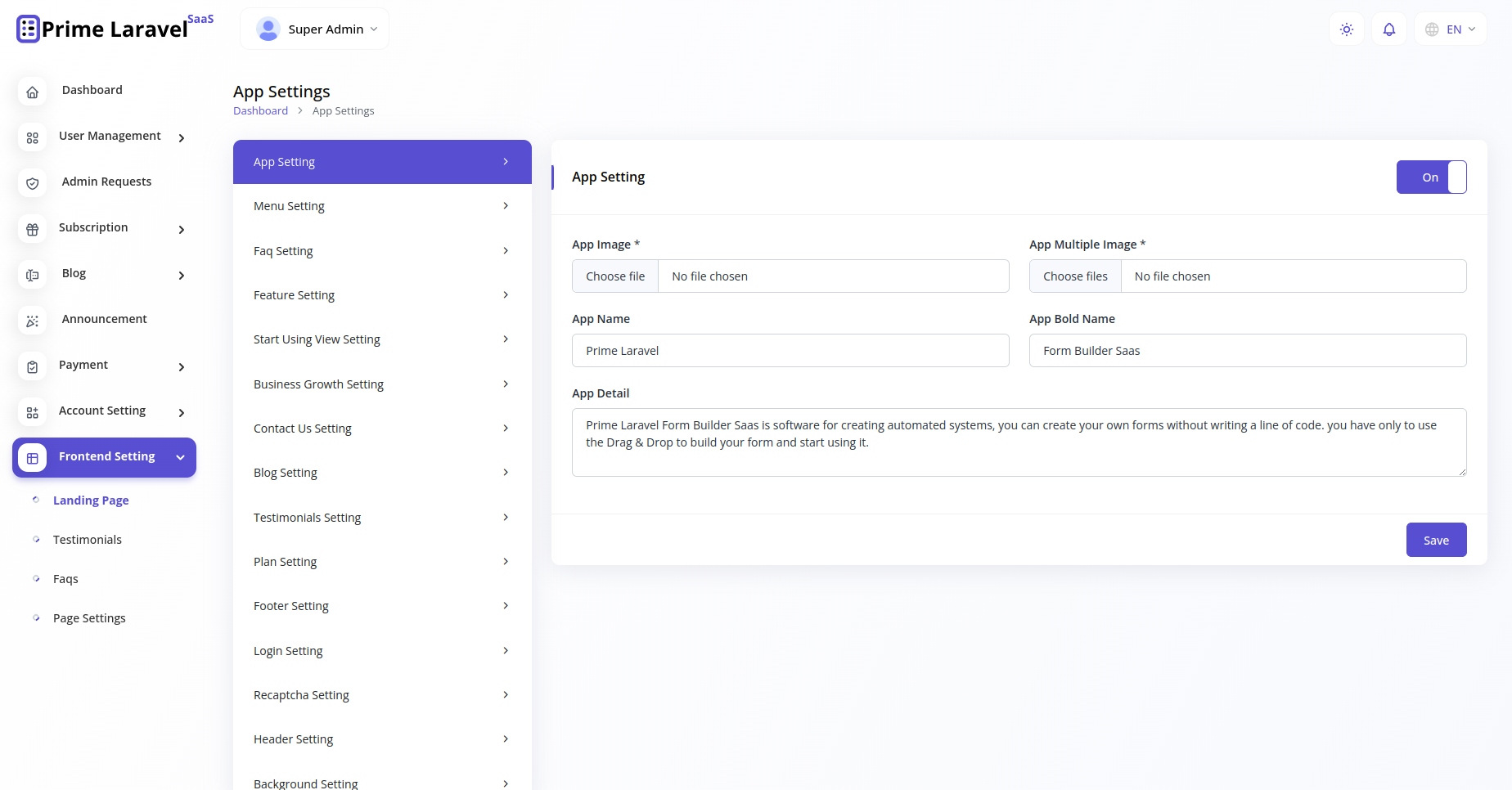
Task: Select the User Management icon
Action: pos(32,138)
